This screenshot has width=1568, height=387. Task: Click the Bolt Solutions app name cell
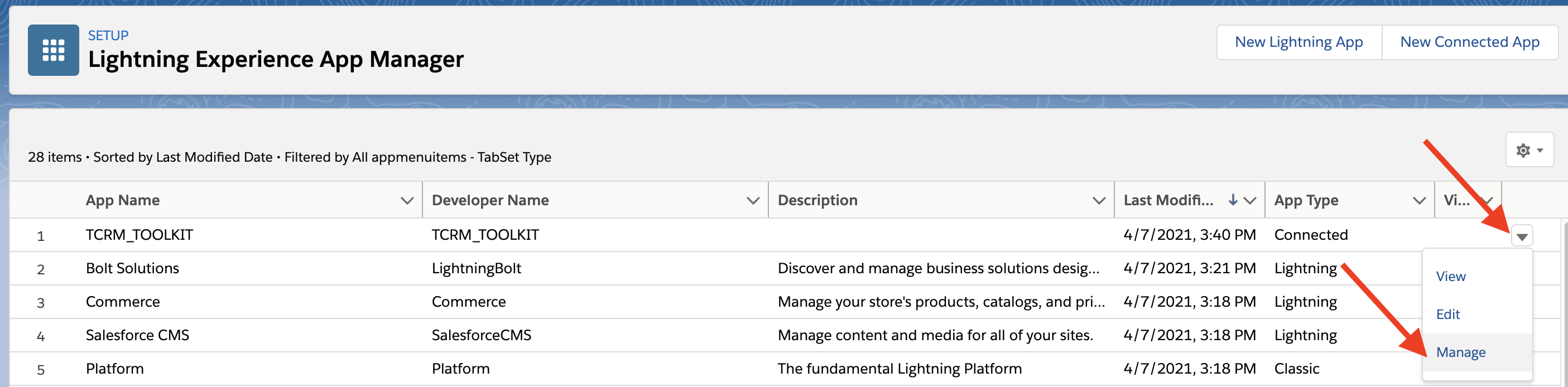[x=132, y=268]
